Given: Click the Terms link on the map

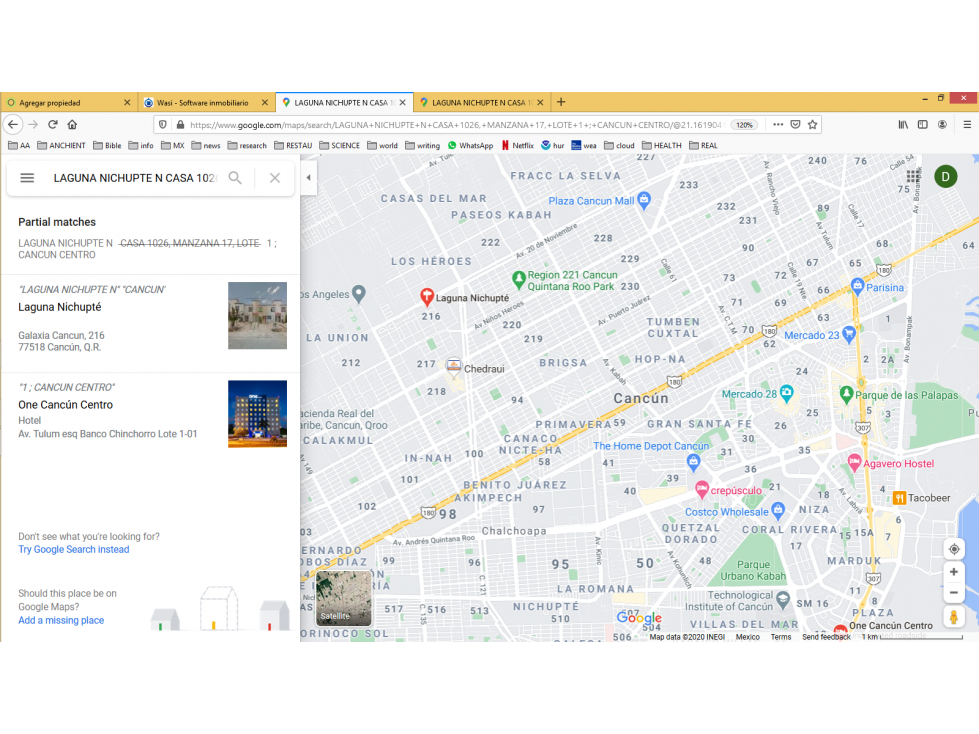Looking at the screenshot, I should pyautogui.click(x=780, y=637).
